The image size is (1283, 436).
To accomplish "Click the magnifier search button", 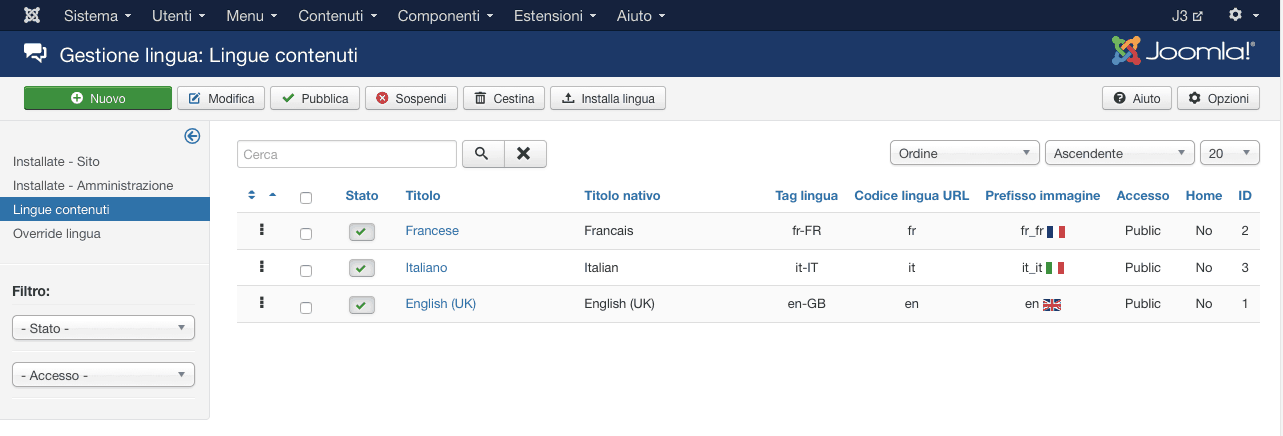I will click(x=481, y=154).
